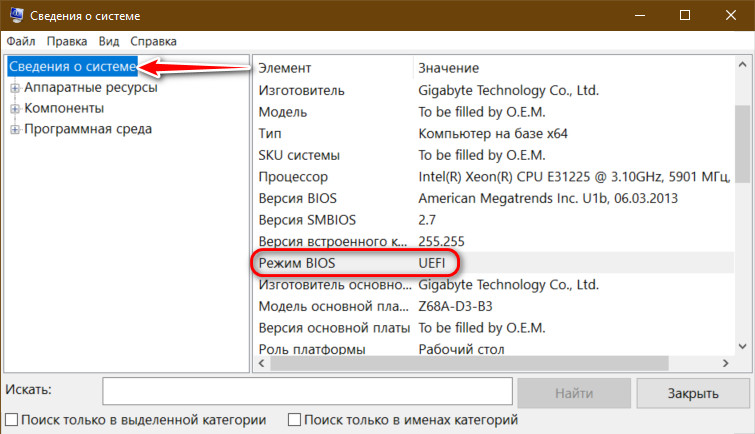Expand the Программная среда tree node

click(15, 130)
